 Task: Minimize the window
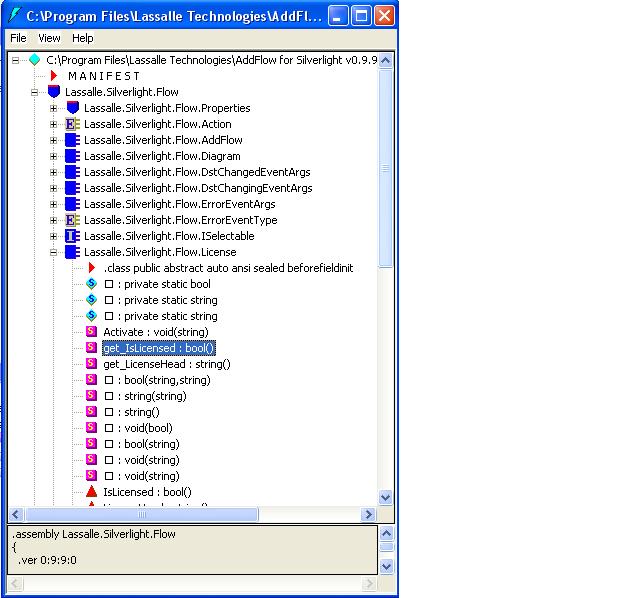338,16
